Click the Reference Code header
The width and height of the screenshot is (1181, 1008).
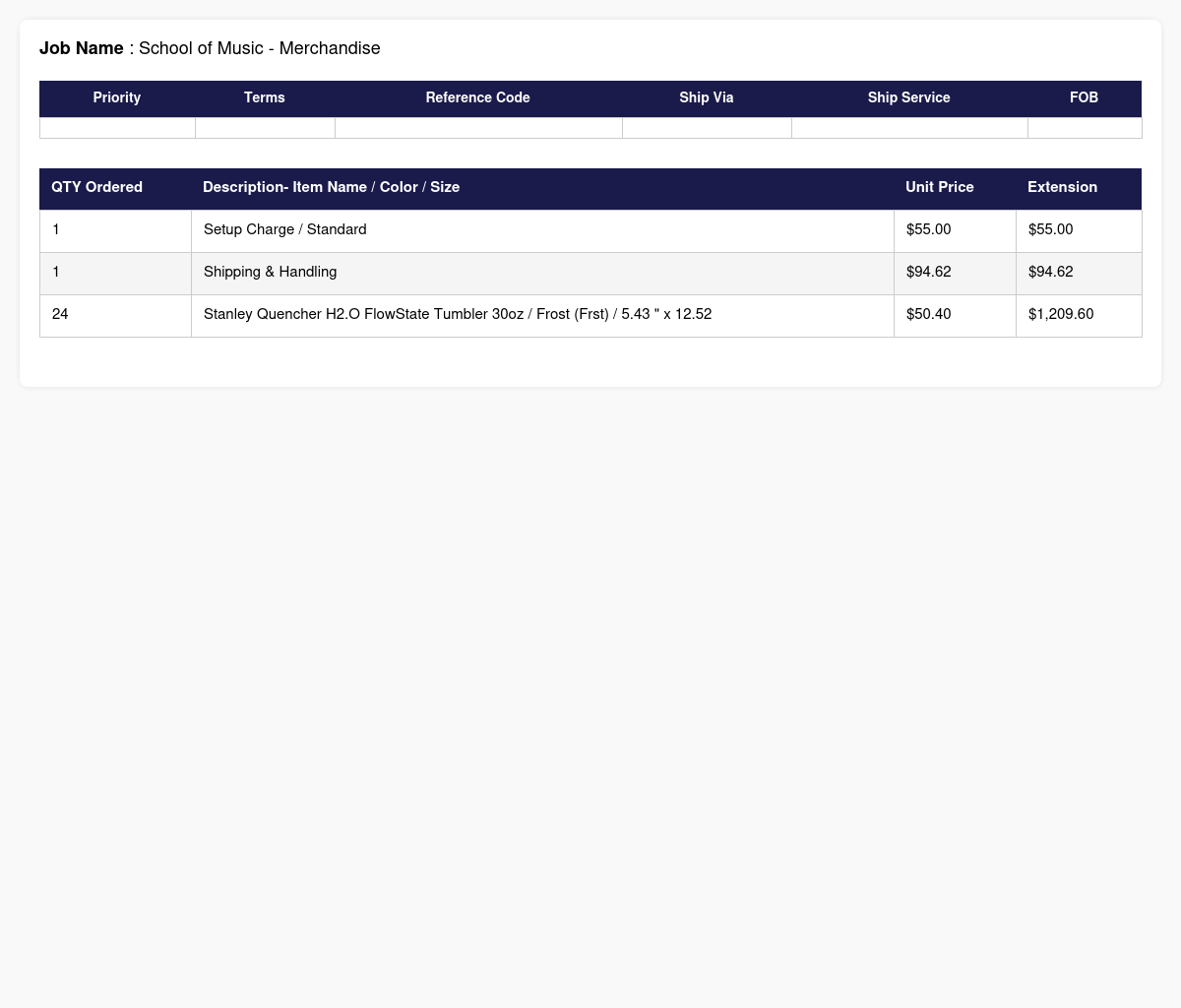coord(478,98)
